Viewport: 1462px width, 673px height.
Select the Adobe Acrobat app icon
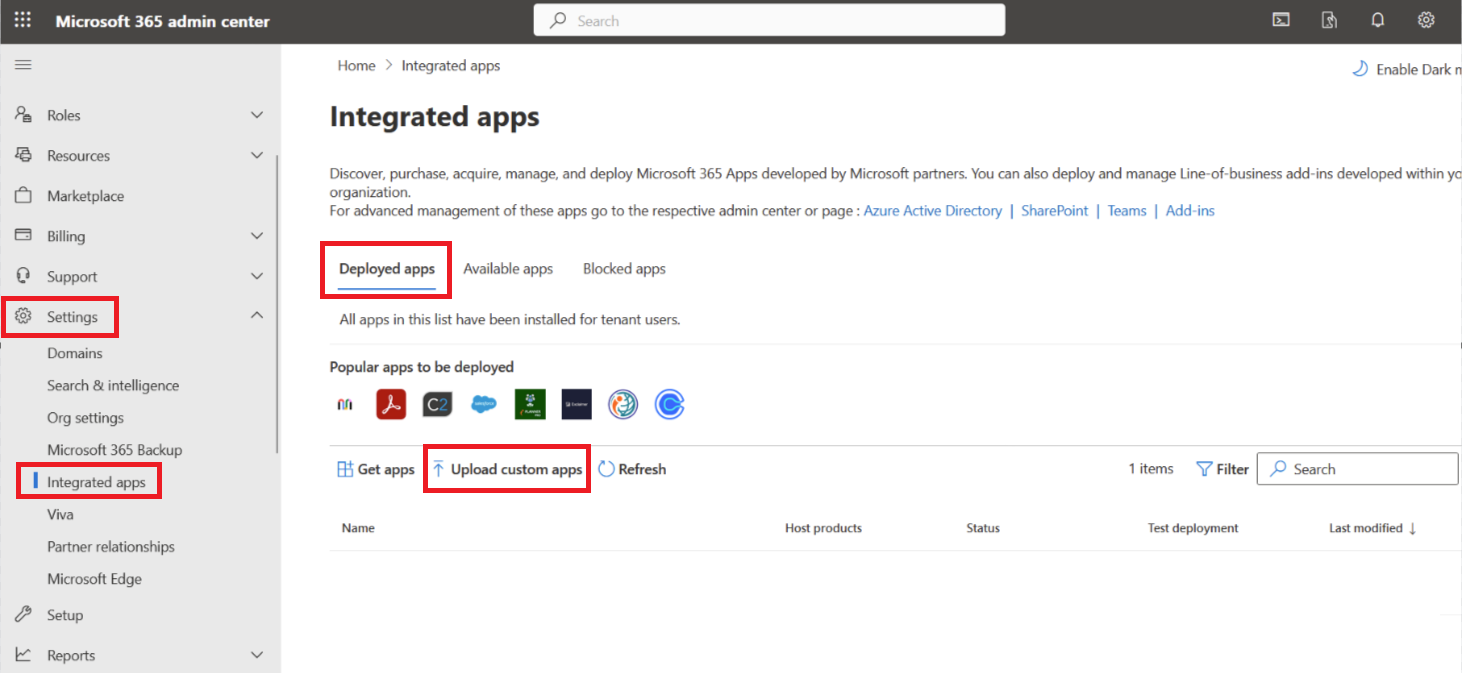391,404
